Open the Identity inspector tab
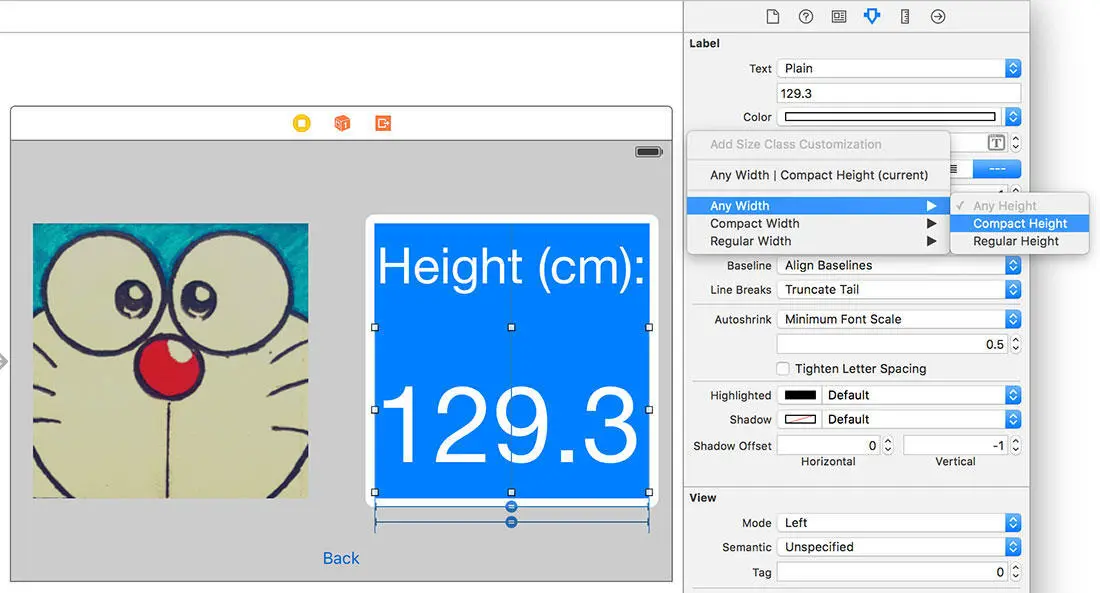Screen dimensions: 1100x593 (x=838, y=16)
